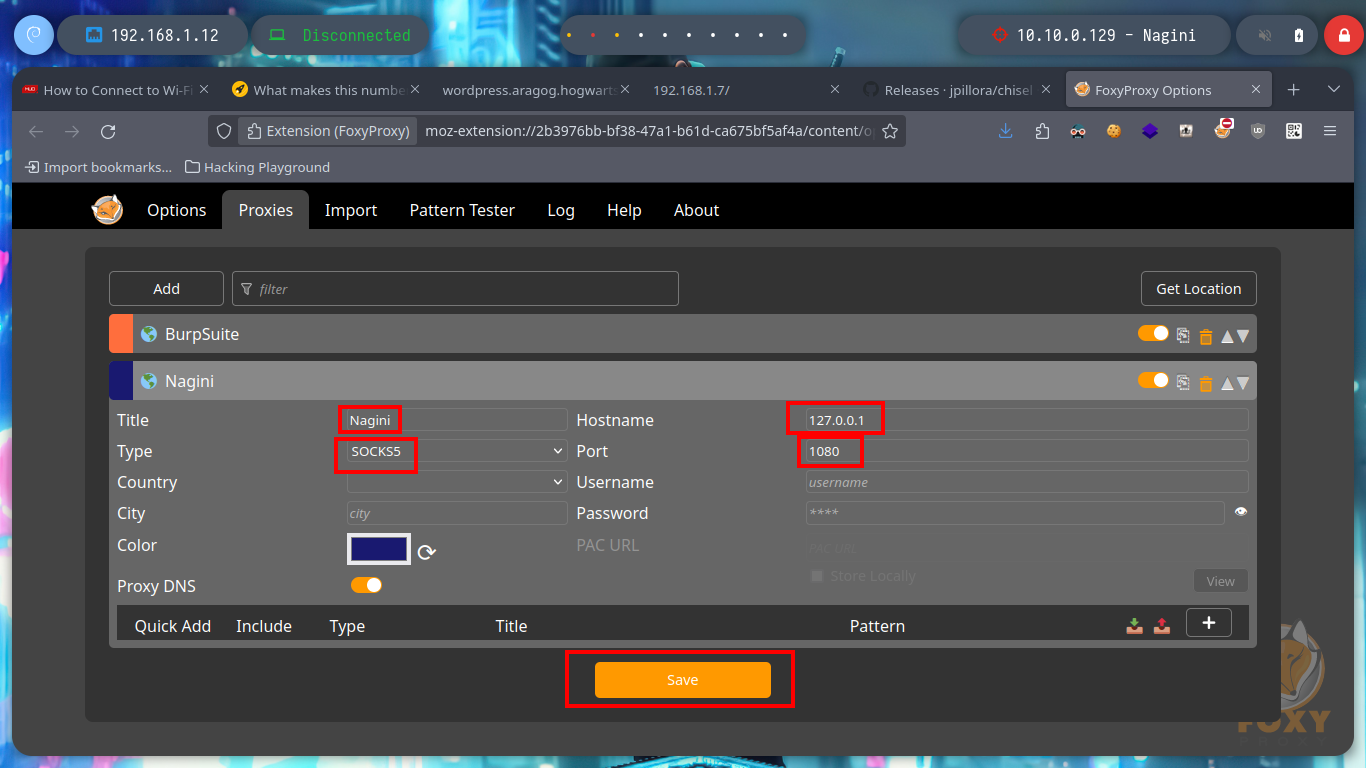Image resolution: width=1366 pixels, height=768 pixels.
Task: Click the Debian launcher icon in top panel
Action: click(x=33, y=35)
